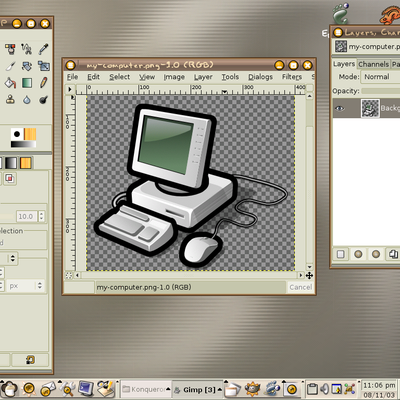
Task: Click the horizontal scrollbar right arrow
Action: pos(301,275)
